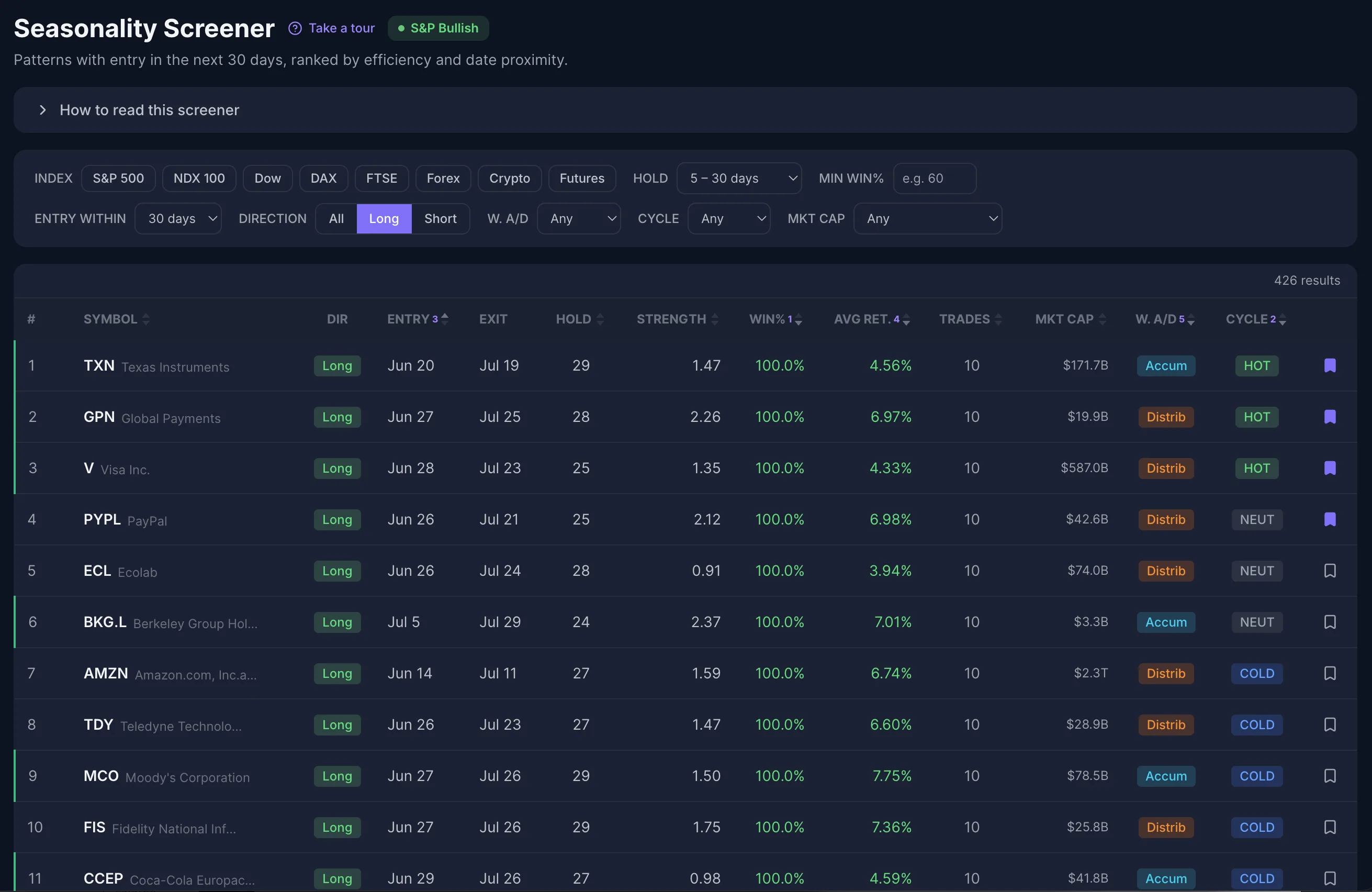Open the CYCLE Any dropdown
The image size is (1372, 892).
pos(729,219)
